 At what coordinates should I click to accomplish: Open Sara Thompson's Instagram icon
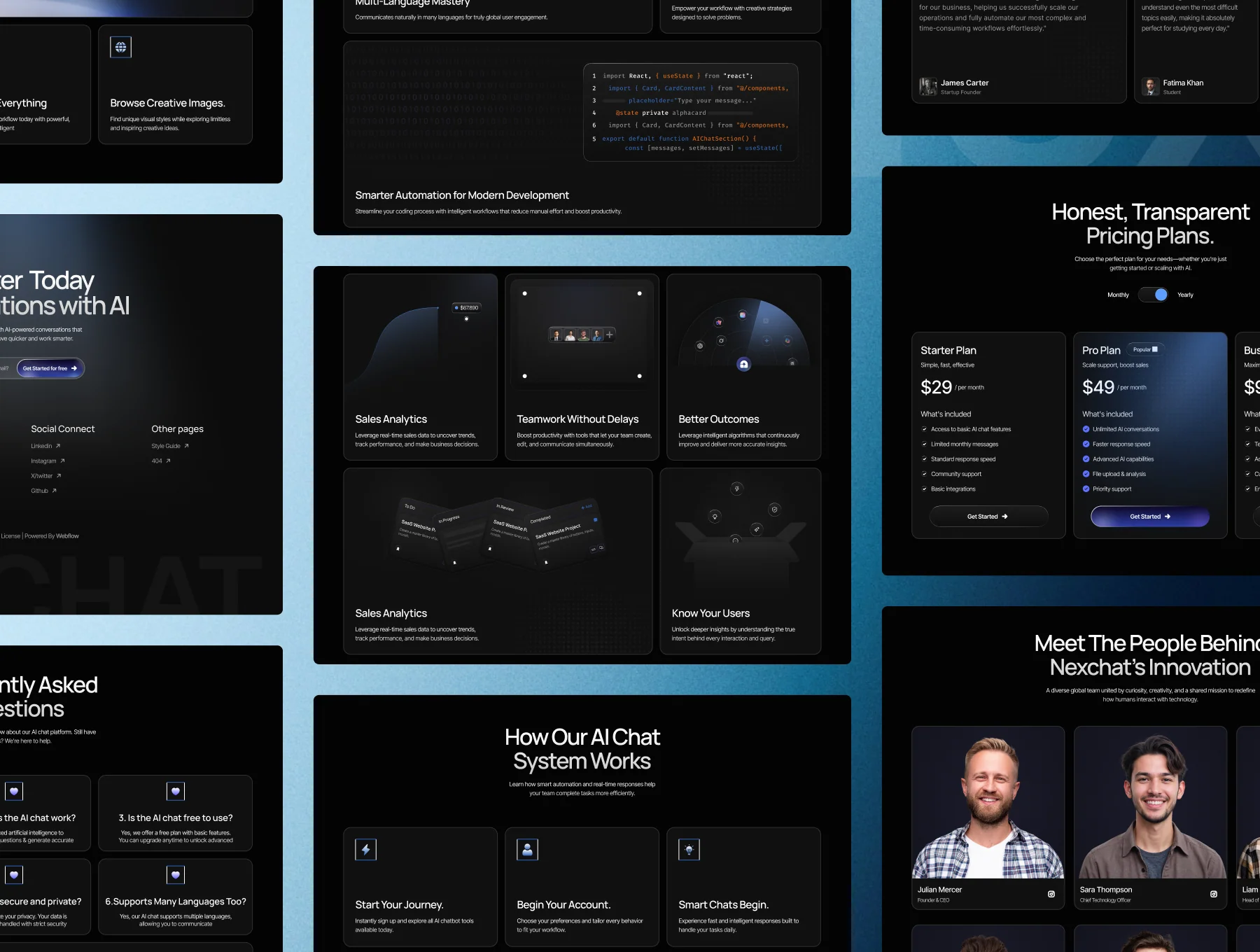click(1213, 894)
